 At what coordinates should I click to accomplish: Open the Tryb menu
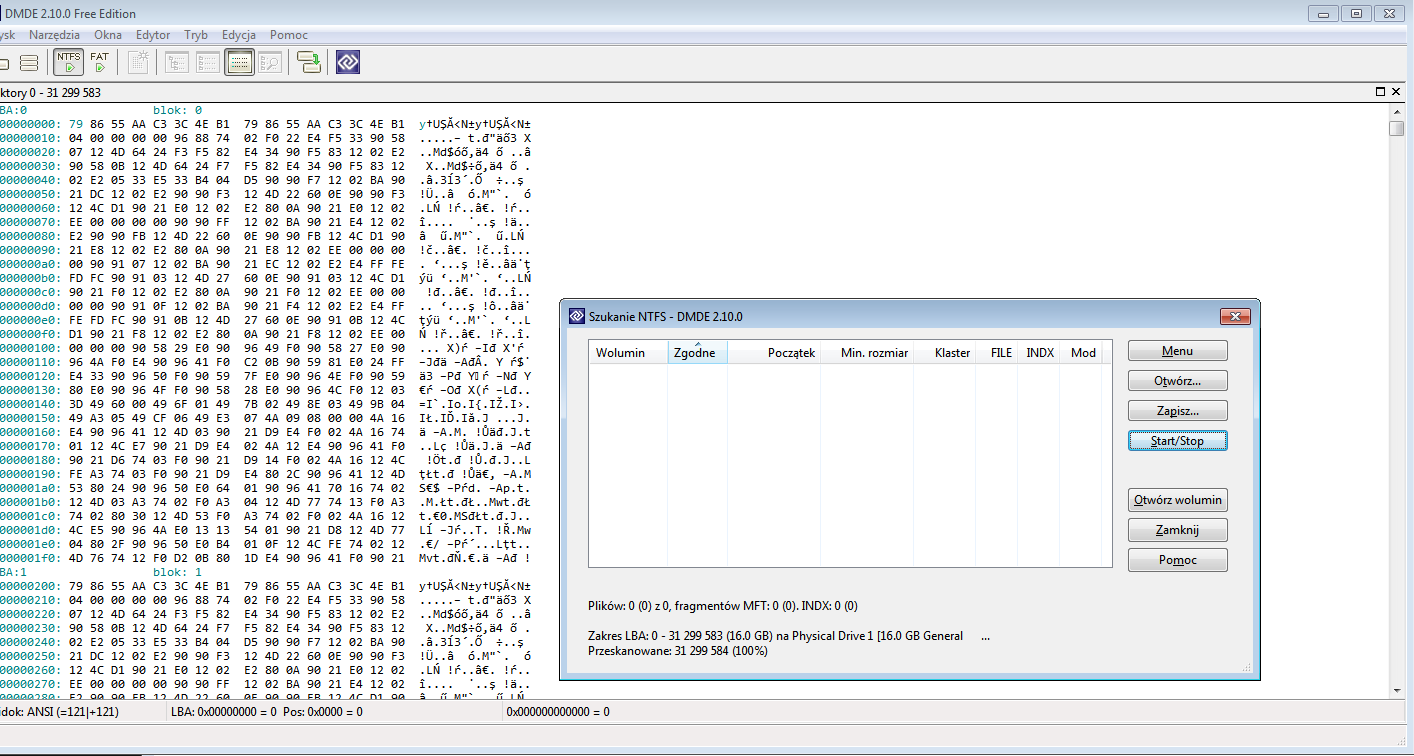point(196,35)
